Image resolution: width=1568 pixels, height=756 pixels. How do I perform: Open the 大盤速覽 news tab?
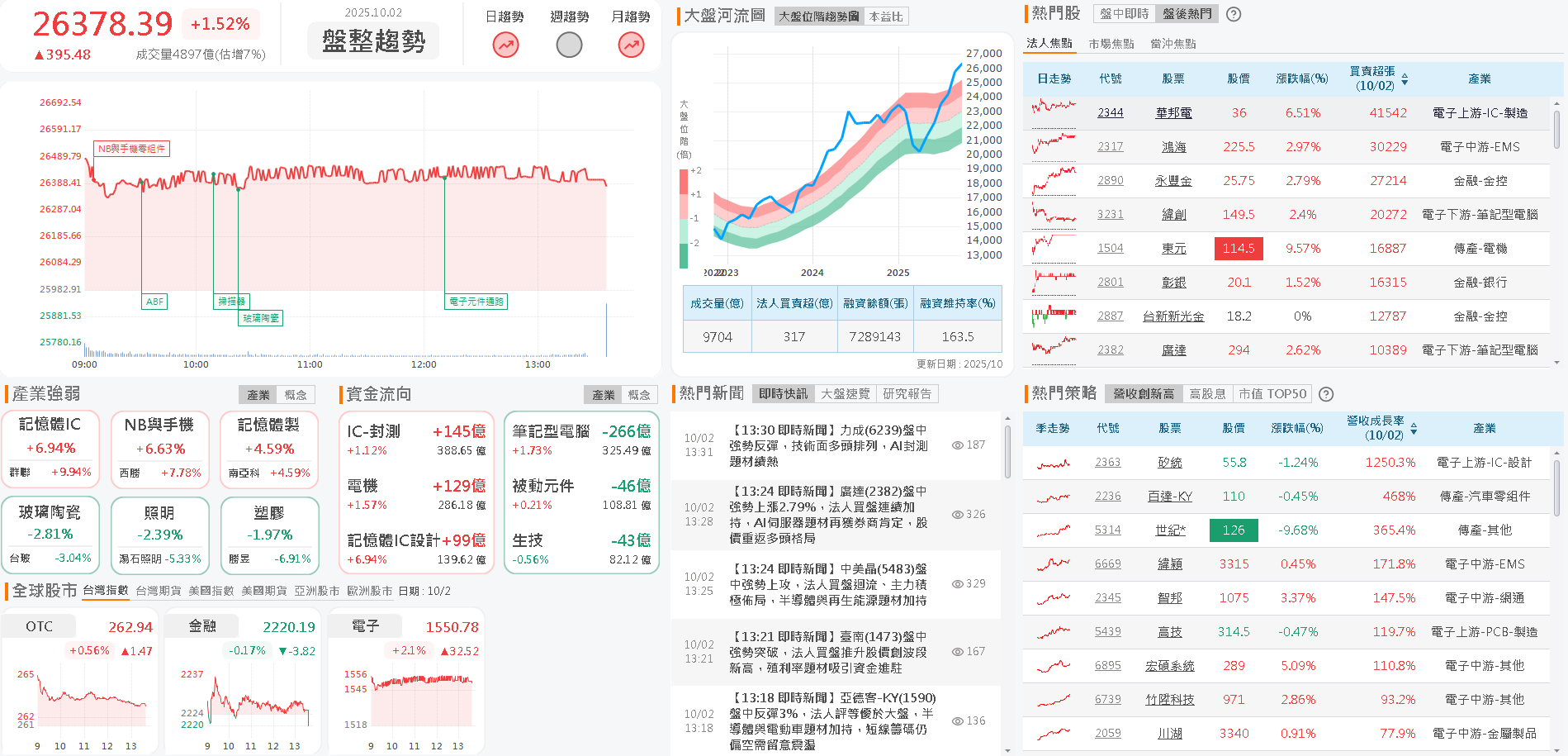pos(846,394)
